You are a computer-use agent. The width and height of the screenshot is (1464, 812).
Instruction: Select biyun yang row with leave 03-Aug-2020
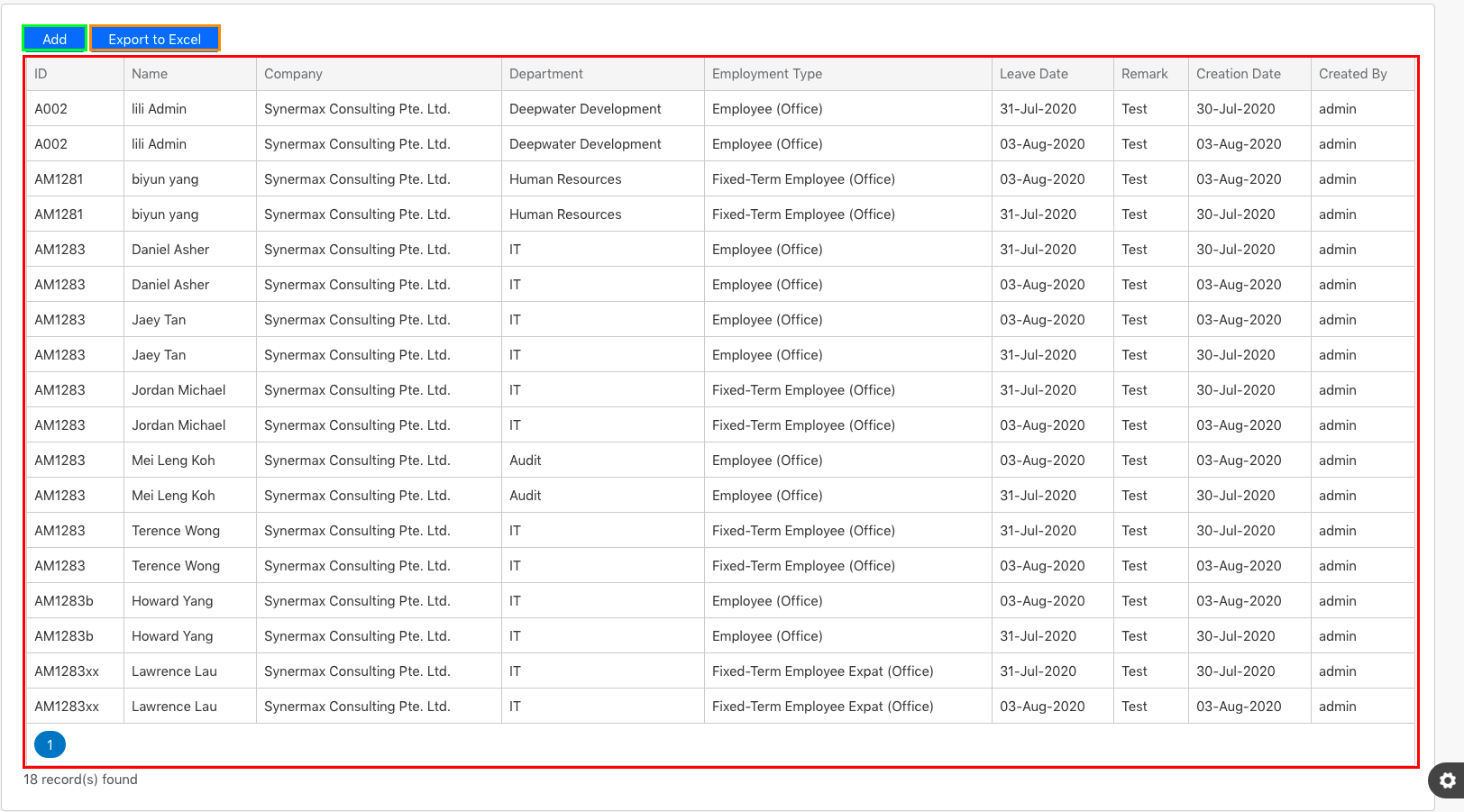coord(720,179)
